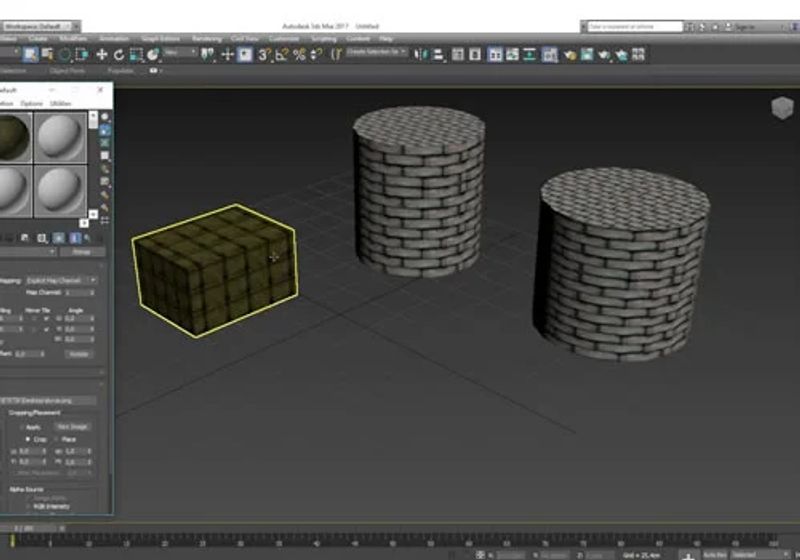The width and height of the screenshot is (800, 560).
Task: Click Render in the Cloud icon
Action: coord(621,55)
